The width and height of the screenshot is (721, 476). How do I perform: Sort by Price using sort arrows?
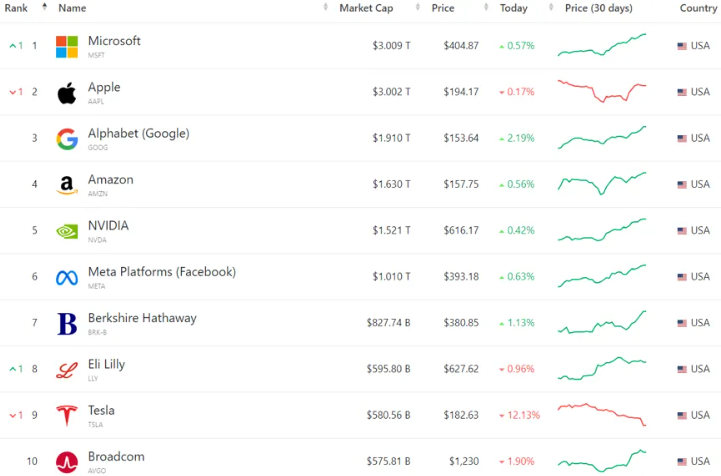point(486,6)
